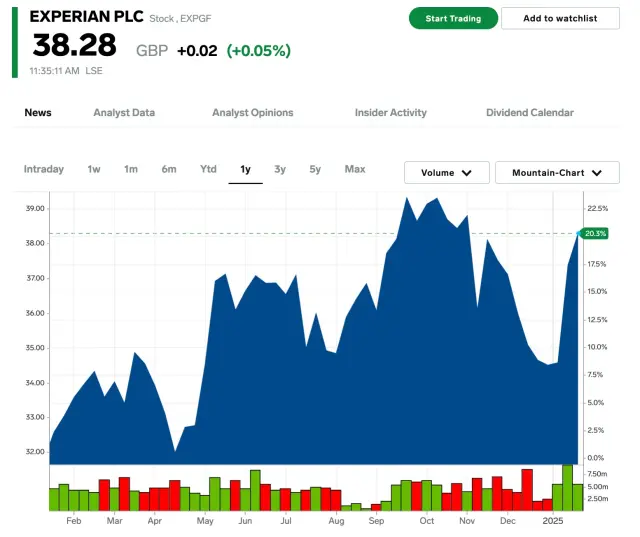Click the tallest green volume bar near 2025
Image resolution: width=640 pixels, height=537 pixels.
point(568,488)
